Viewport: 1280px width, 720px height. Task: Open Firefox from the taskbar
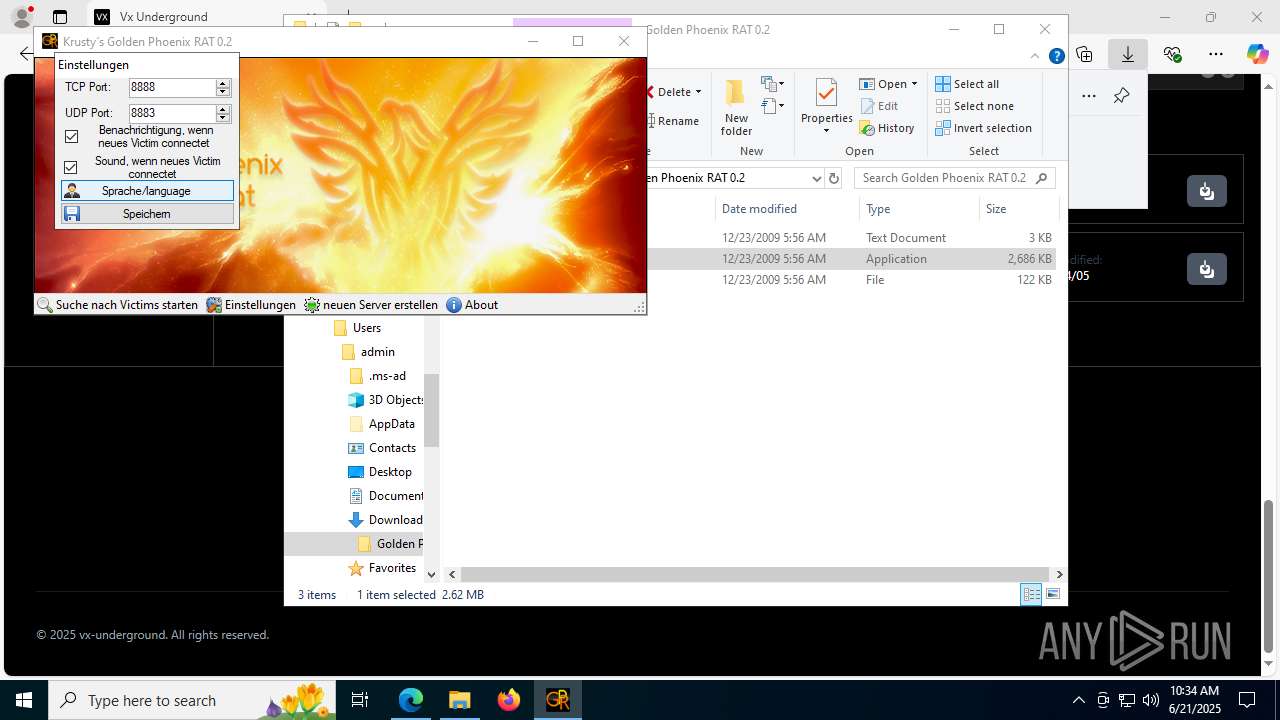(509, 700)
